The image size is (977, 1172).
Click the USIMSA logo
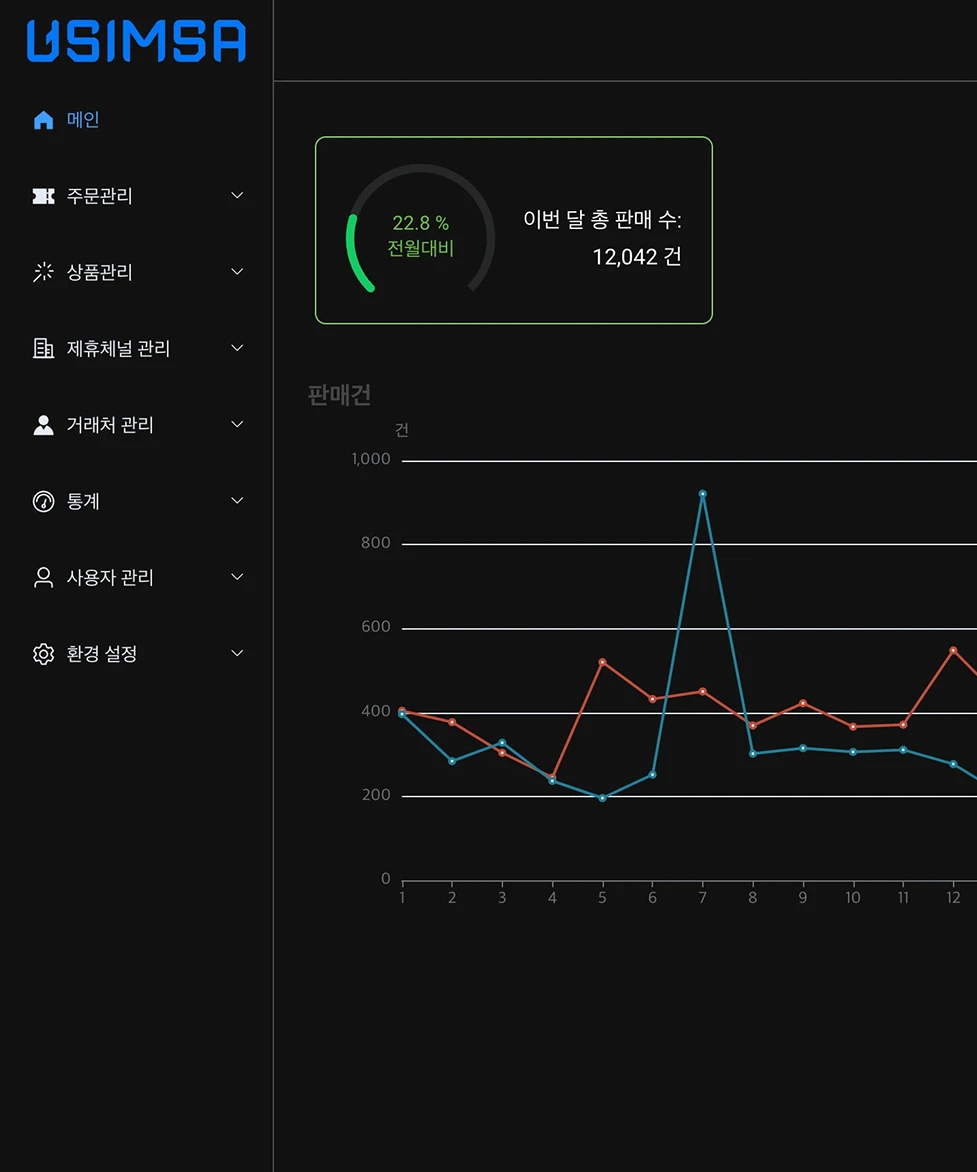(x=134, y=42)
